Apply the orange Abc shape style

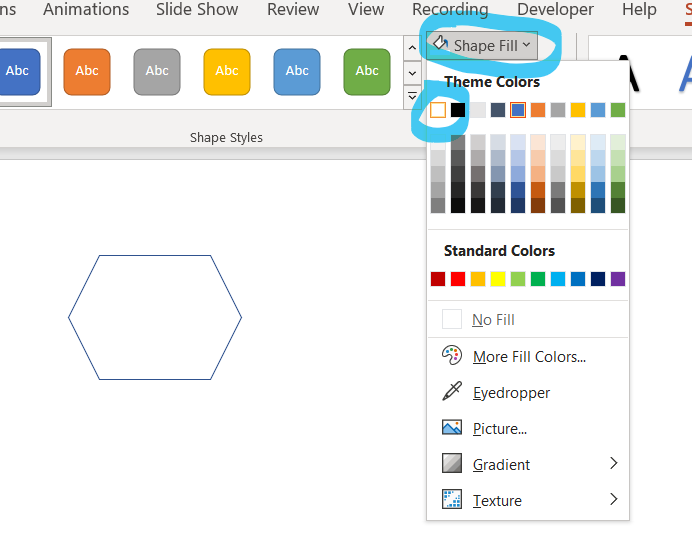87,70
